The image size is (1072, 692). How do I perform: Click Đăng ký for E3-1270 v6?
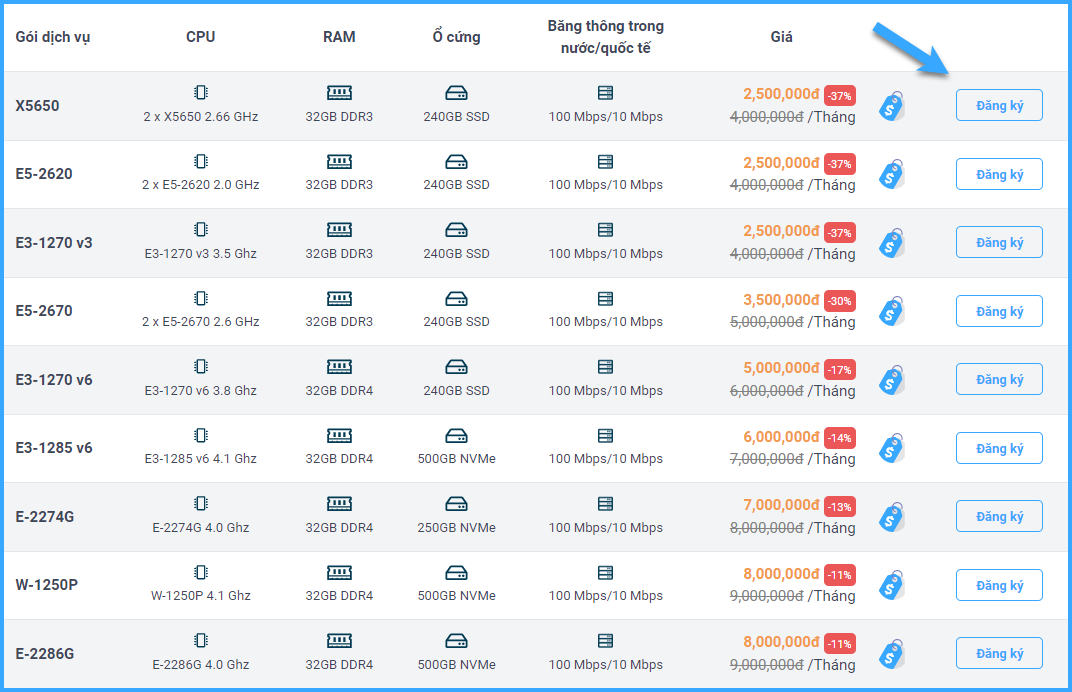999,379
